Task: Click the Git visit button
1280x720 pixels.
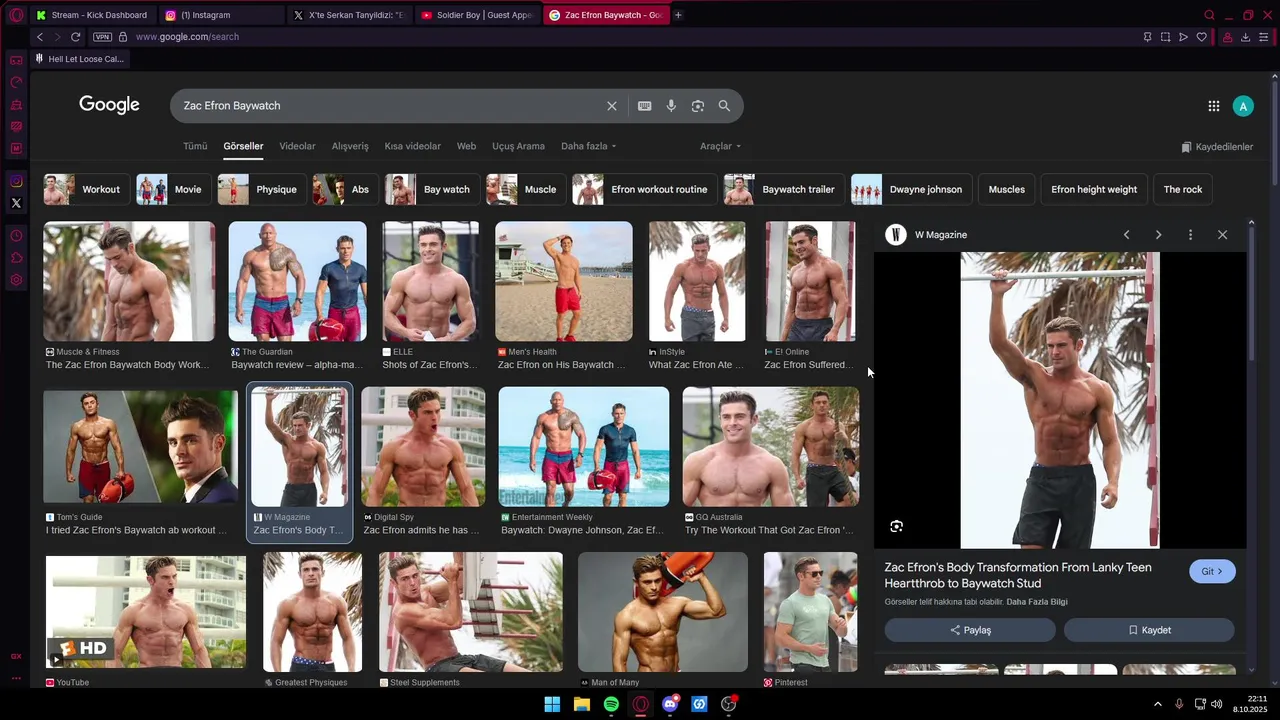Action: tap(1212, 571)
